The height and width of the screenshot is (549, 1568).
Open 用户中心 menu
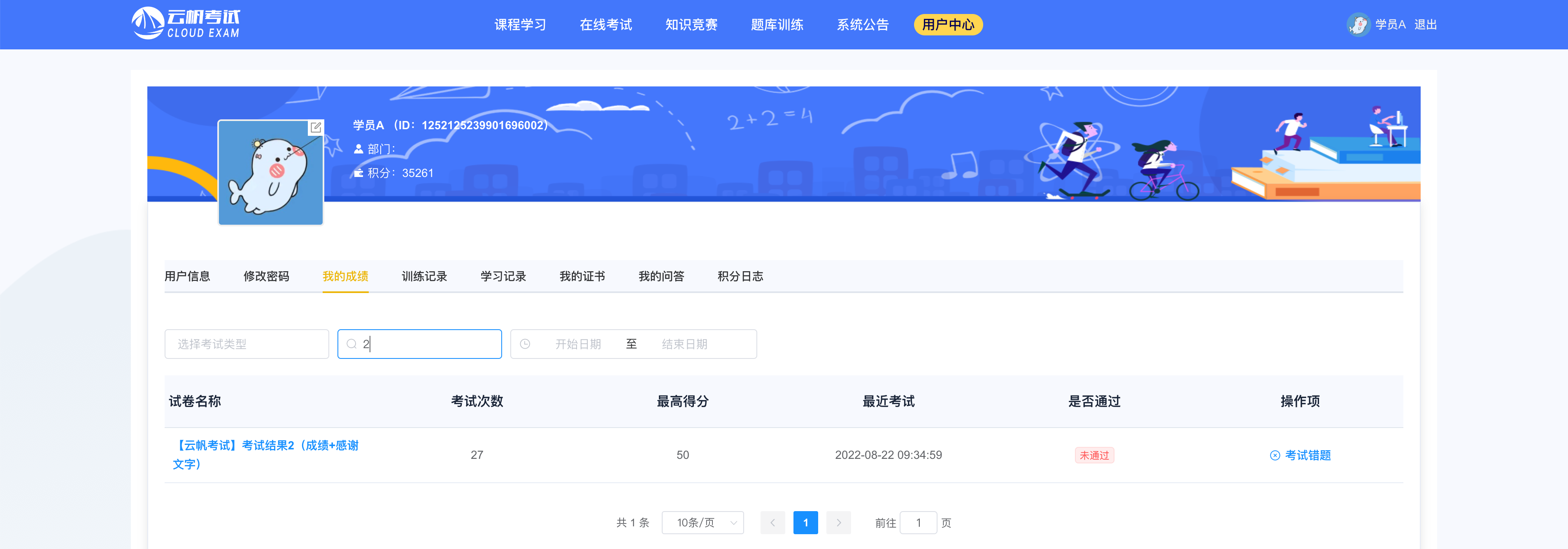948,24
